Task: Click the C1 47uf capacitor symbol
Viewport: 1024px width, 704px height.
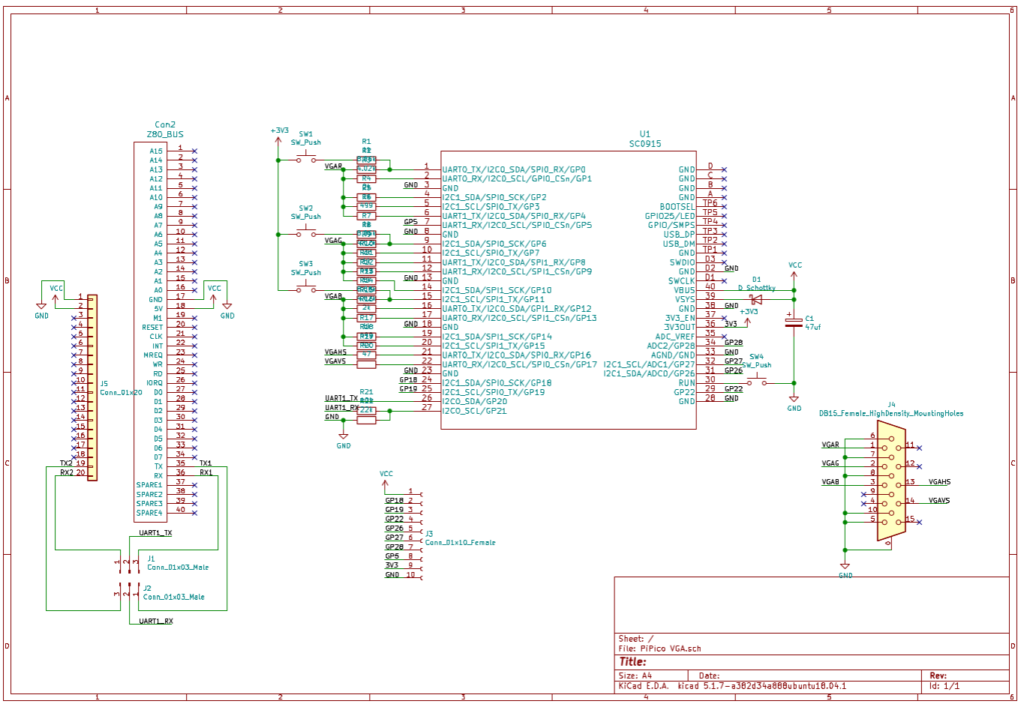Action: (x=794, y=320)
